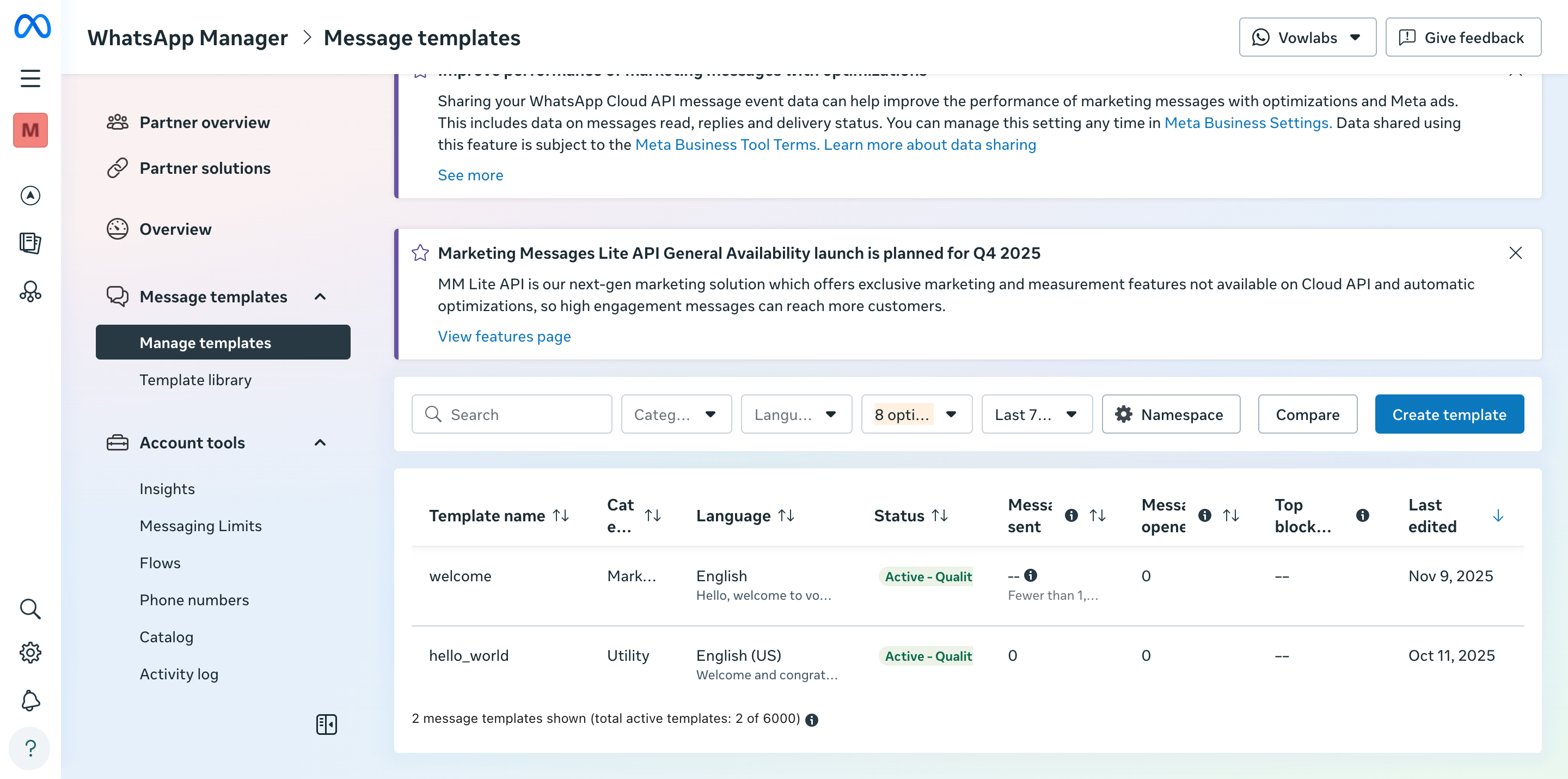Dismiss the Marketing Messages Lite banner

[1515, 253]
